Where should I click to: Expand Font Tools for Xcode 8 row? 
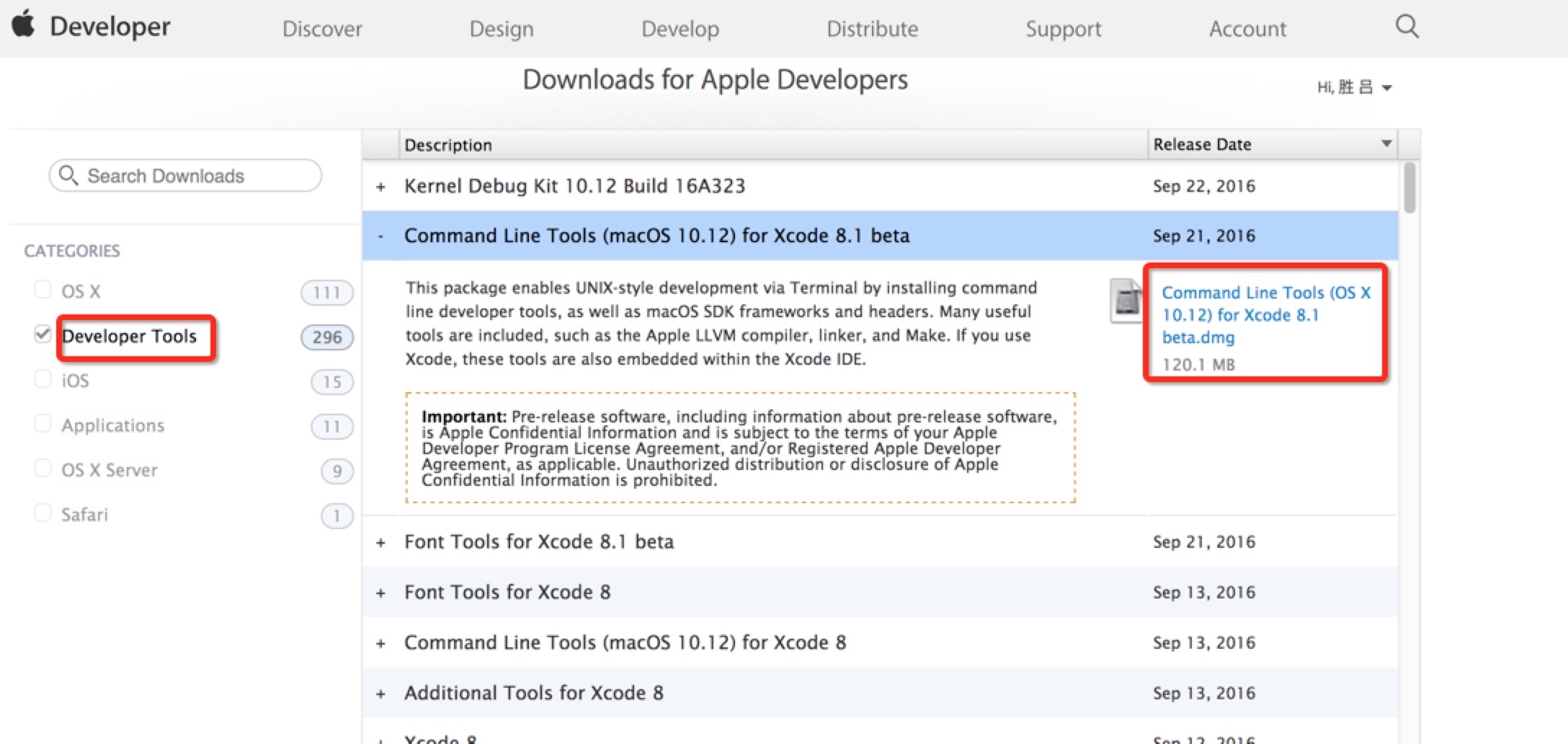tap(380, 593)
